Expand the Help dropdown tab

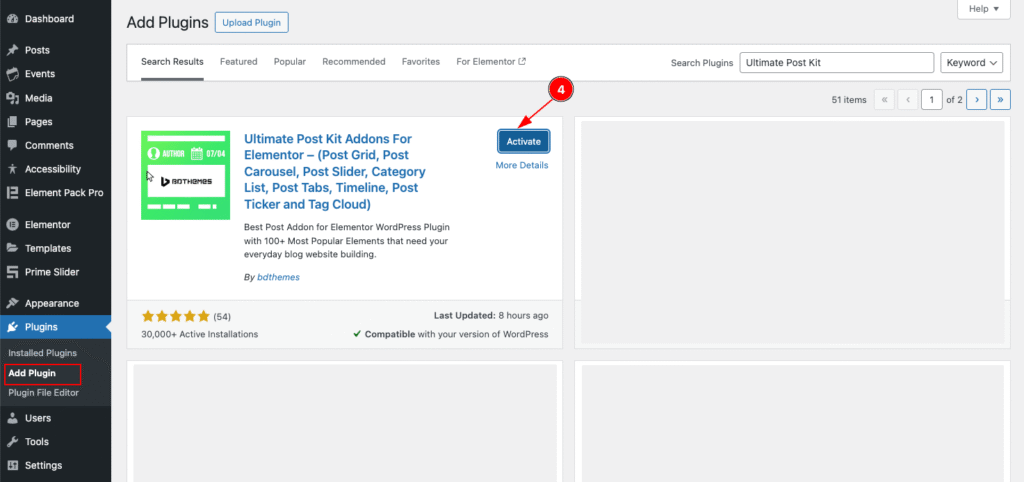[983, 9]
